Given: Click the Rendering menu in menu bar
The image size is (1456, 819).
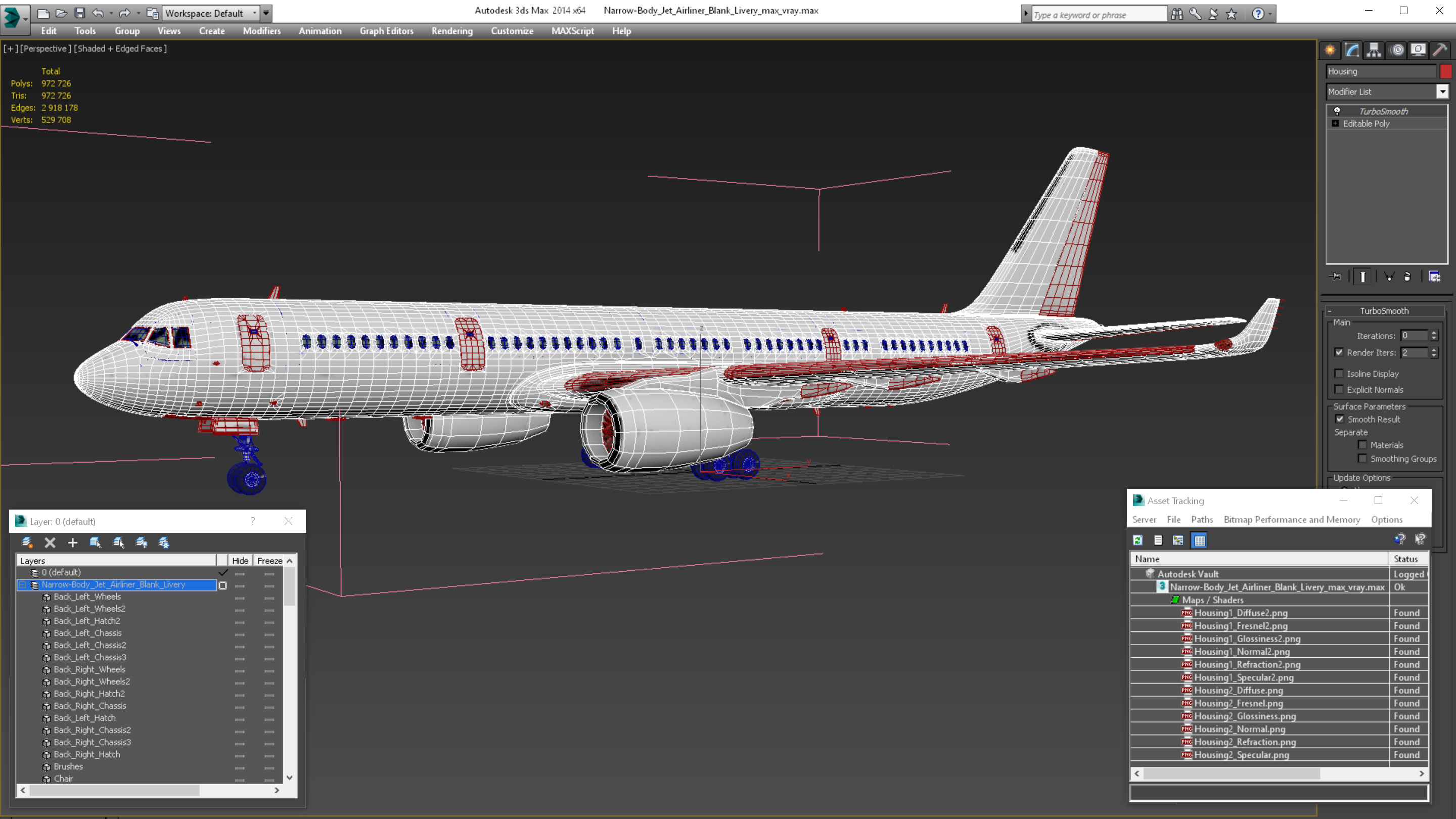Looking at the screenshot, I should point(451,30).
